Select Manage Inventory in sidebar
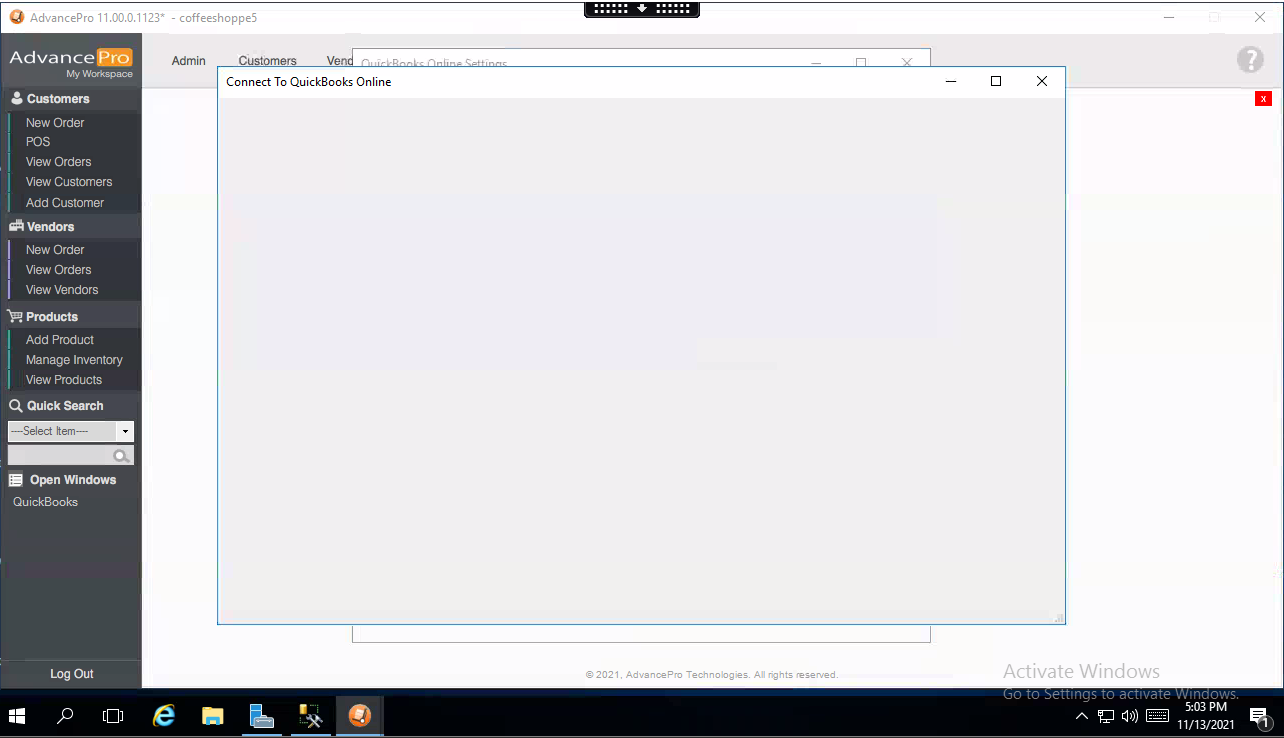 click(74, 360)
